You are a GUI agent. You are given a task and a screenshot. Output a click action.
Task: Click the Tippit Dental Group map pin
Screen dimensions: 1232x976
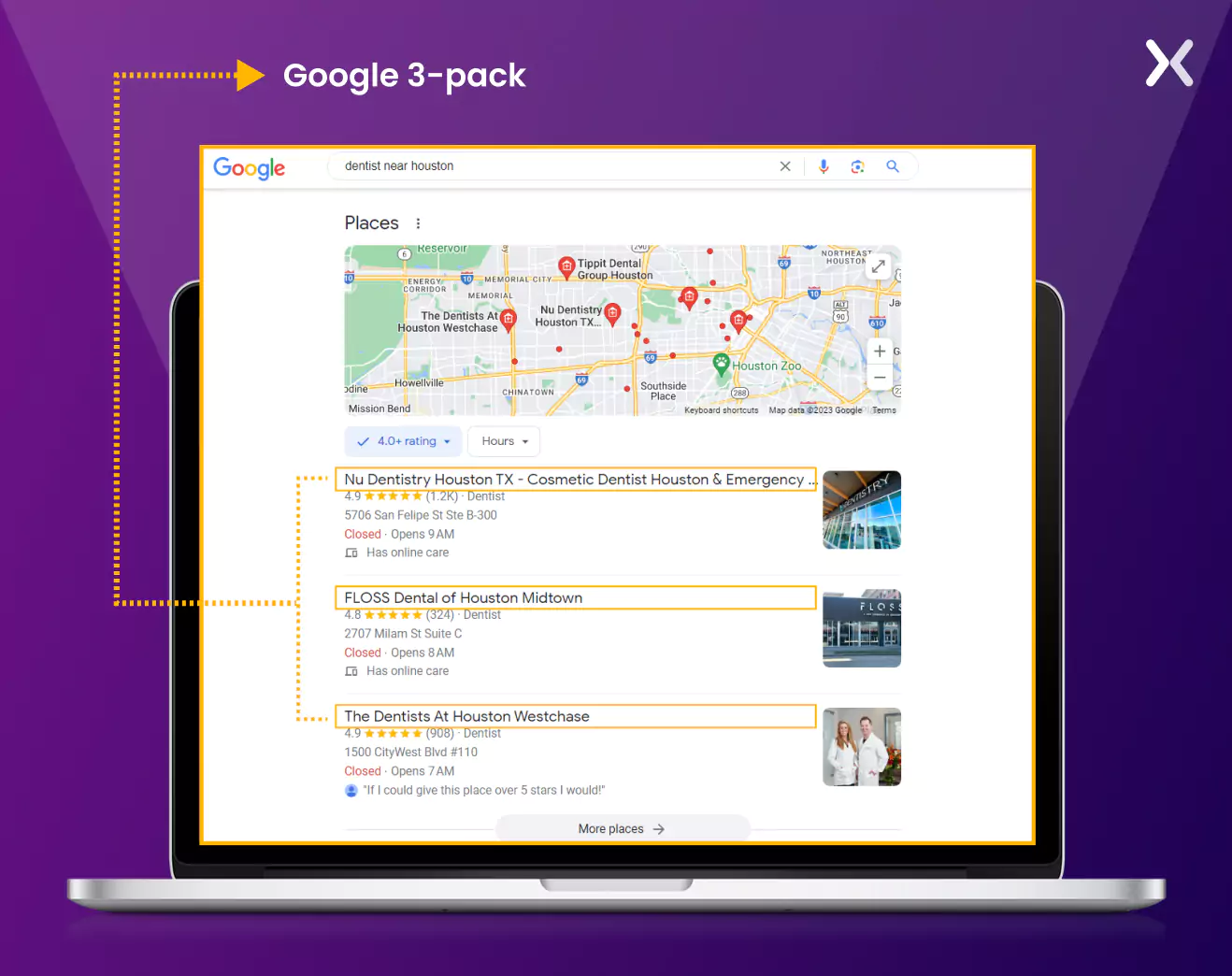pos(566,267)
